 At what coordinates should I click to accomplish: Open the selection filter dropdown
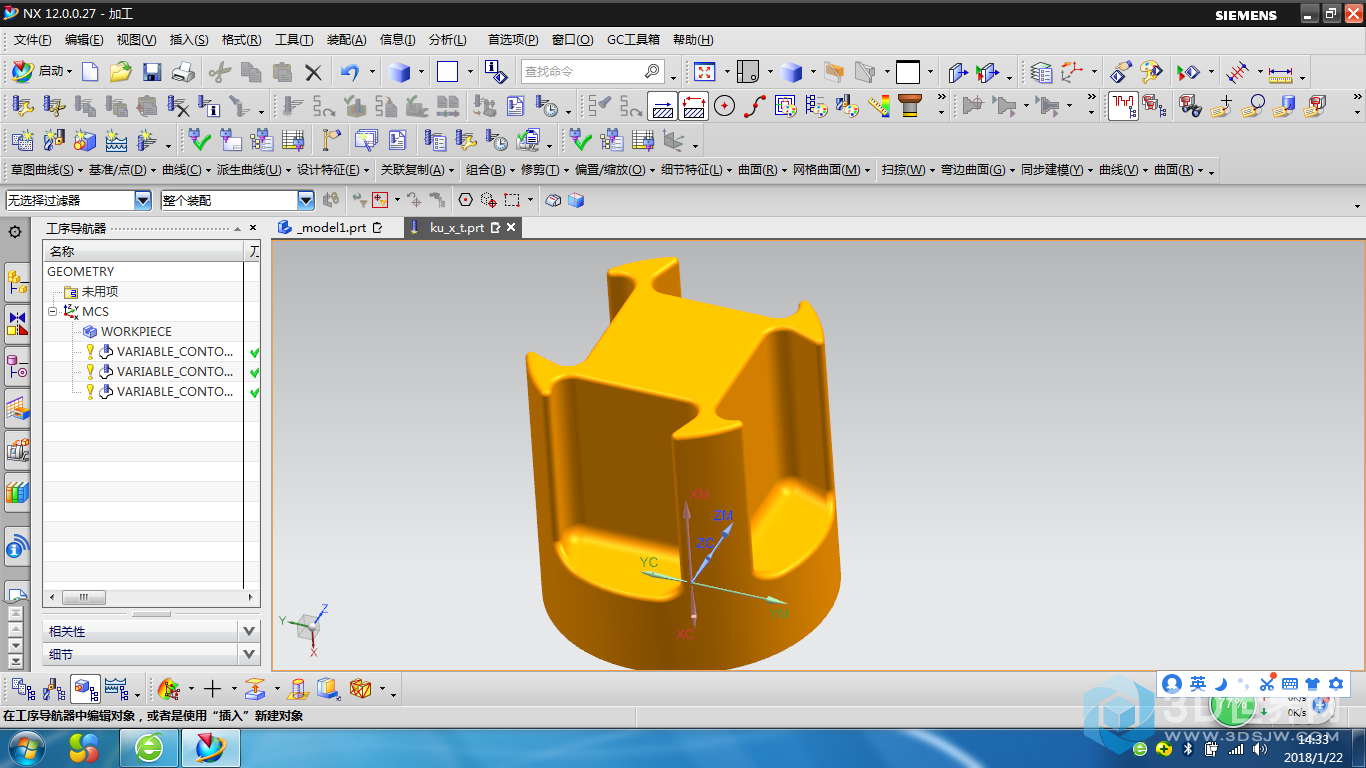(x=143, y=200)
